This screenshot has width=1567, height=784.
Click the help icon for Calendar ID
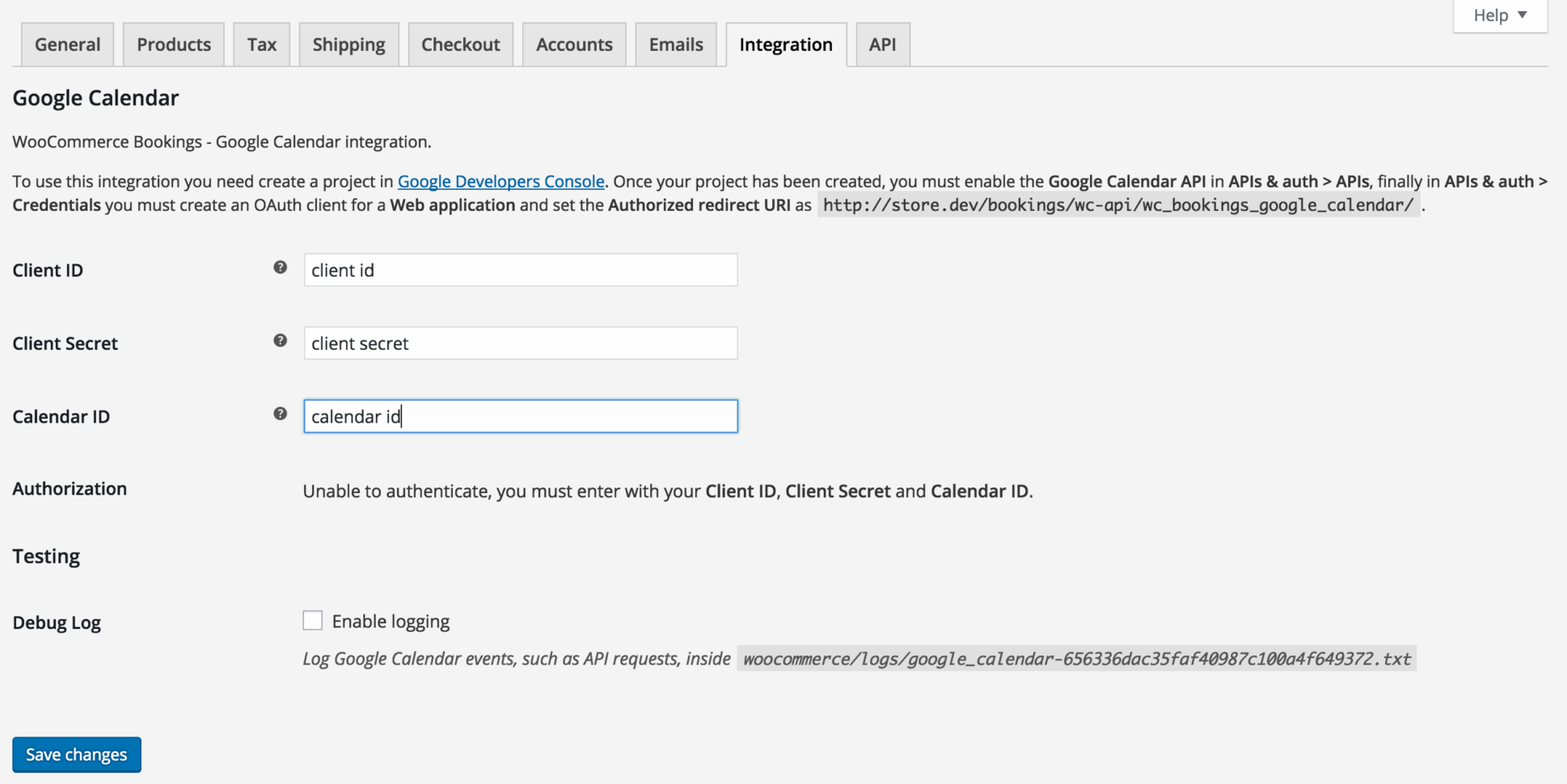(x=280, y=413)
